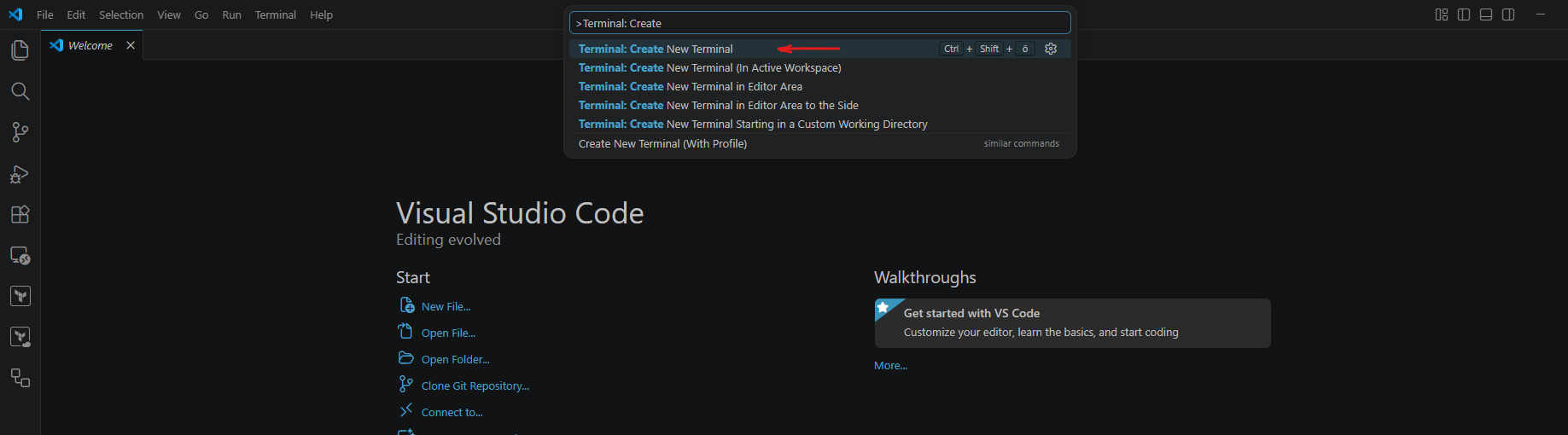This screenshot has width=1568, height=435.
Task: Open the Terraform Cloud view
Action: [x=20, y=337]
